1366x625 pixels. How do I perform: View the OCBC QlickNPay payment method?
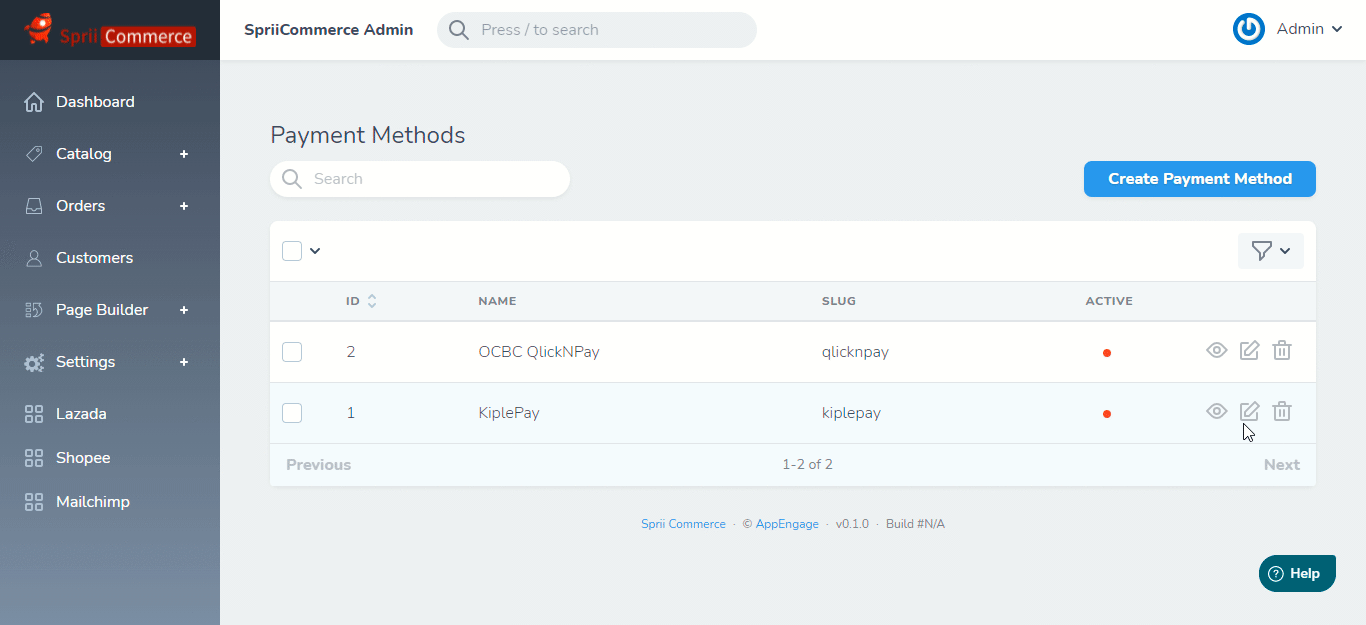click(x=1216, y=351)
